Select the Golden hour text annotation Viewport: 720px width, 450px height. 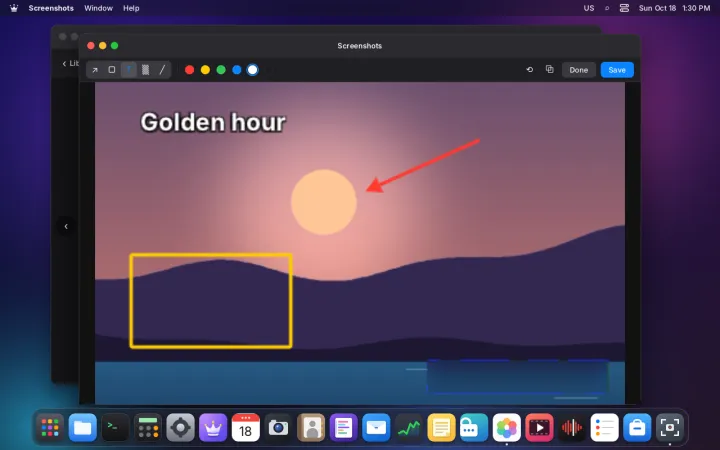point(213,123)
